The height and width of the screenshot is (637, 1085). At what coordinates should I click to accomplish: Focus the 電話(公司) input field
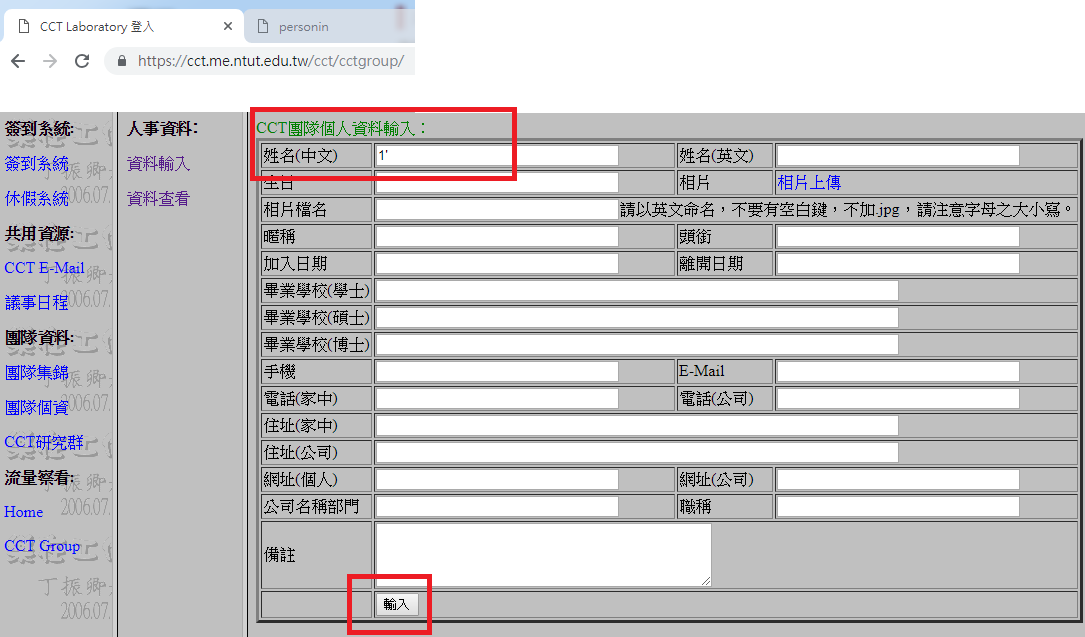(897, 398)
